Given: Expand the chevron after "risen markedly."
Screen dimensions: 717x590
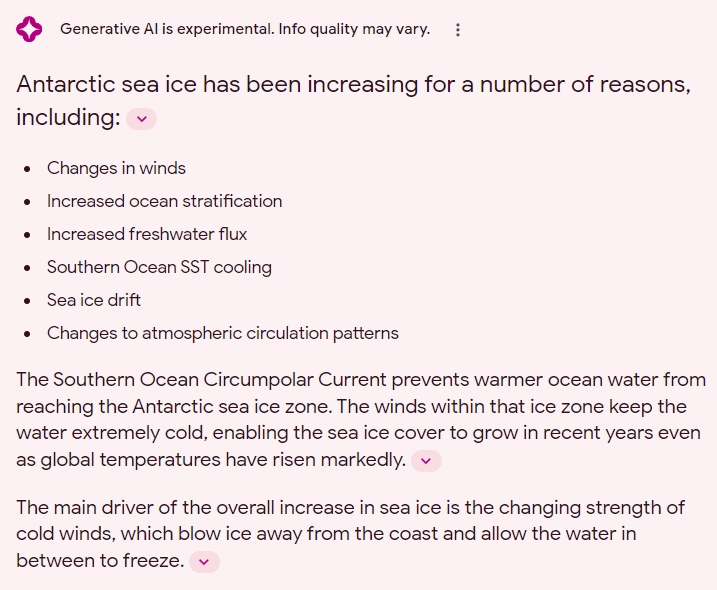Looking at the screenshot, I should (426, 461).
